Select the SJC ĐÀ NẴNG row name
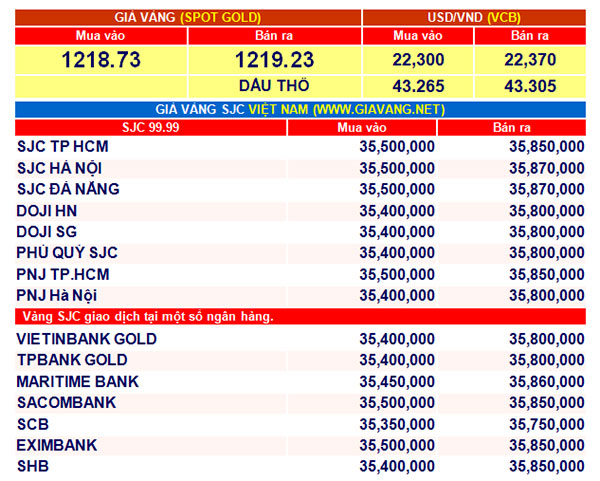Screen dimensions: 600x481 tap(68, 189)
